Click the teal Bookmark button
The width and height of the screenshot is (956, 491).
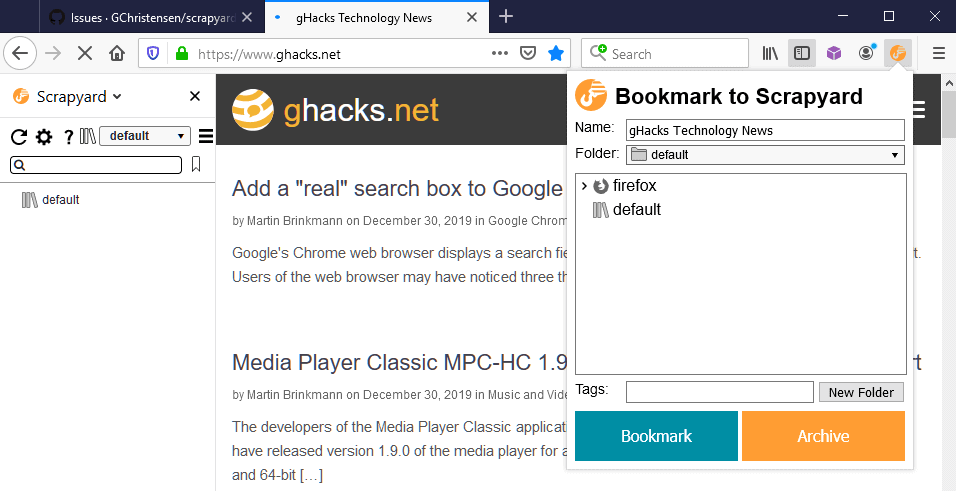pos(656,436)
